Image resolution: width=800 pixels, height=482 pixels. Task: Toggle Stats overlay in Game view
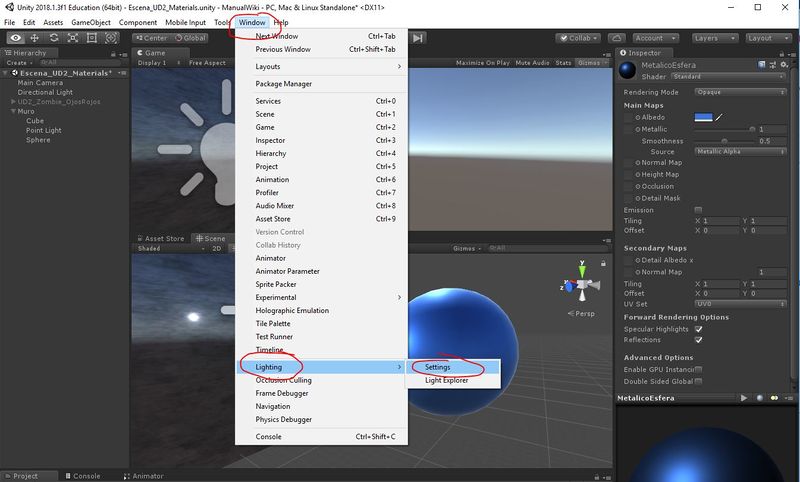click(563, 63)
